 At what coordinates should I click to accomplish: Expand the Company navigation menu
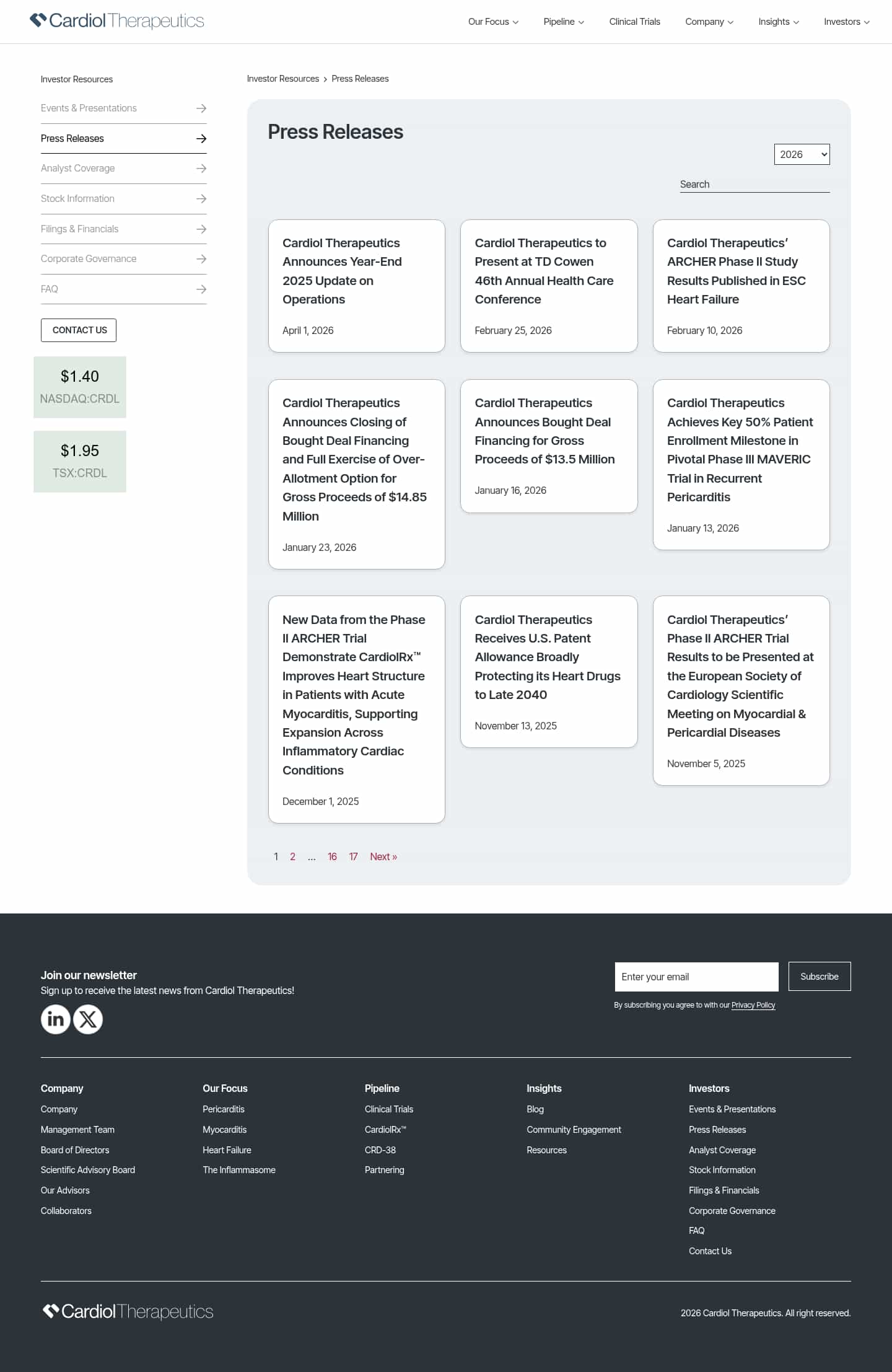click(709, 22)
